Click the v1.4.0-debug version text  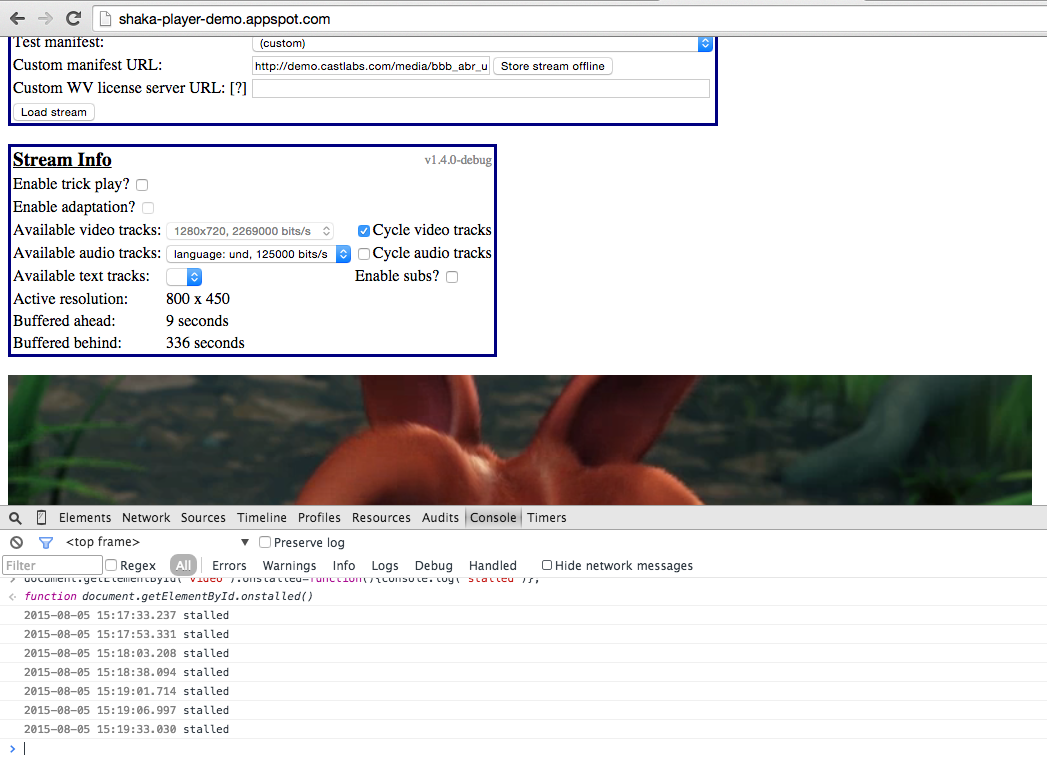(458, 160)
